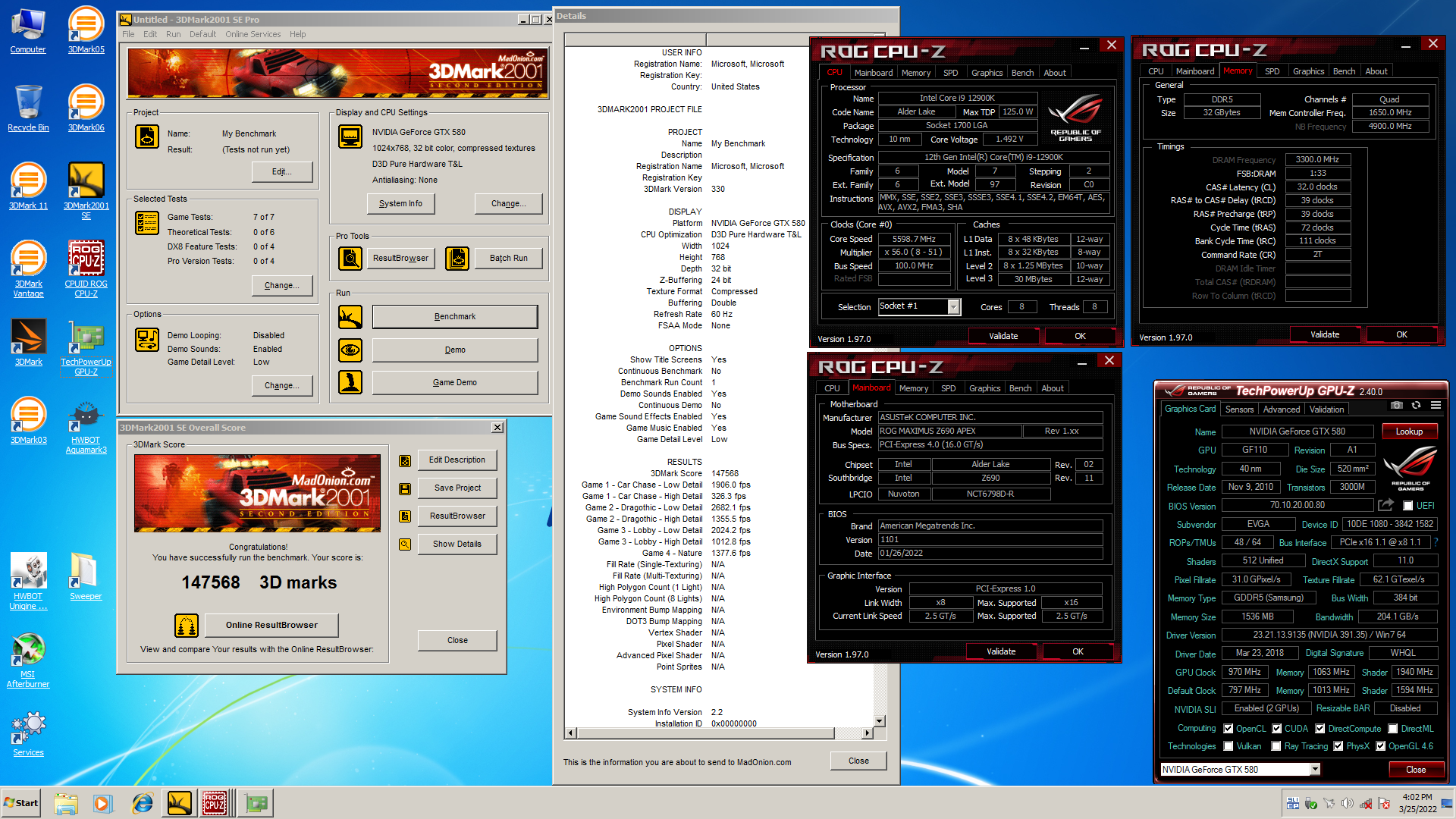The height and width of the screenshot is (819, 1456).
Task: Toggle the OpenGL 4.6 checkbox in GPU-Z
Action: (x=1381, y=746)
